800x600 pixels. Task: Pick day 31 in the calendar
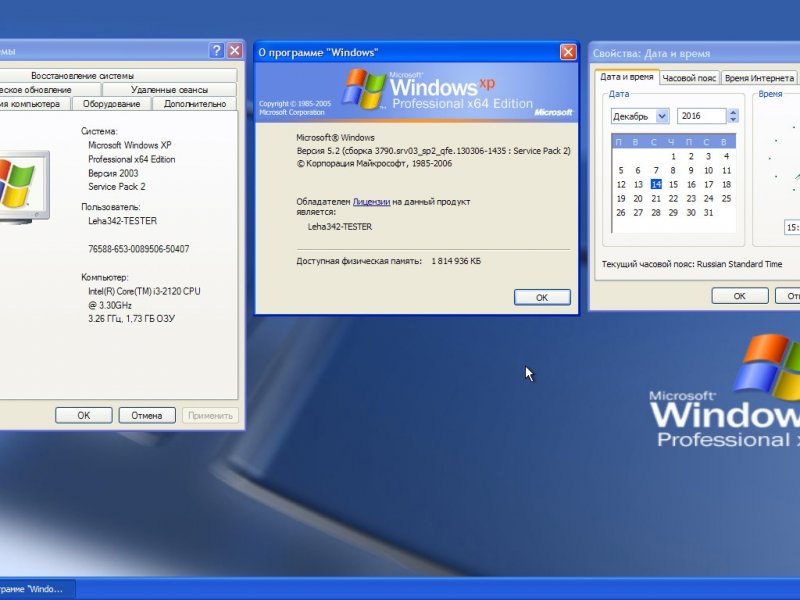pyautogui.click(x=709, y=213)
